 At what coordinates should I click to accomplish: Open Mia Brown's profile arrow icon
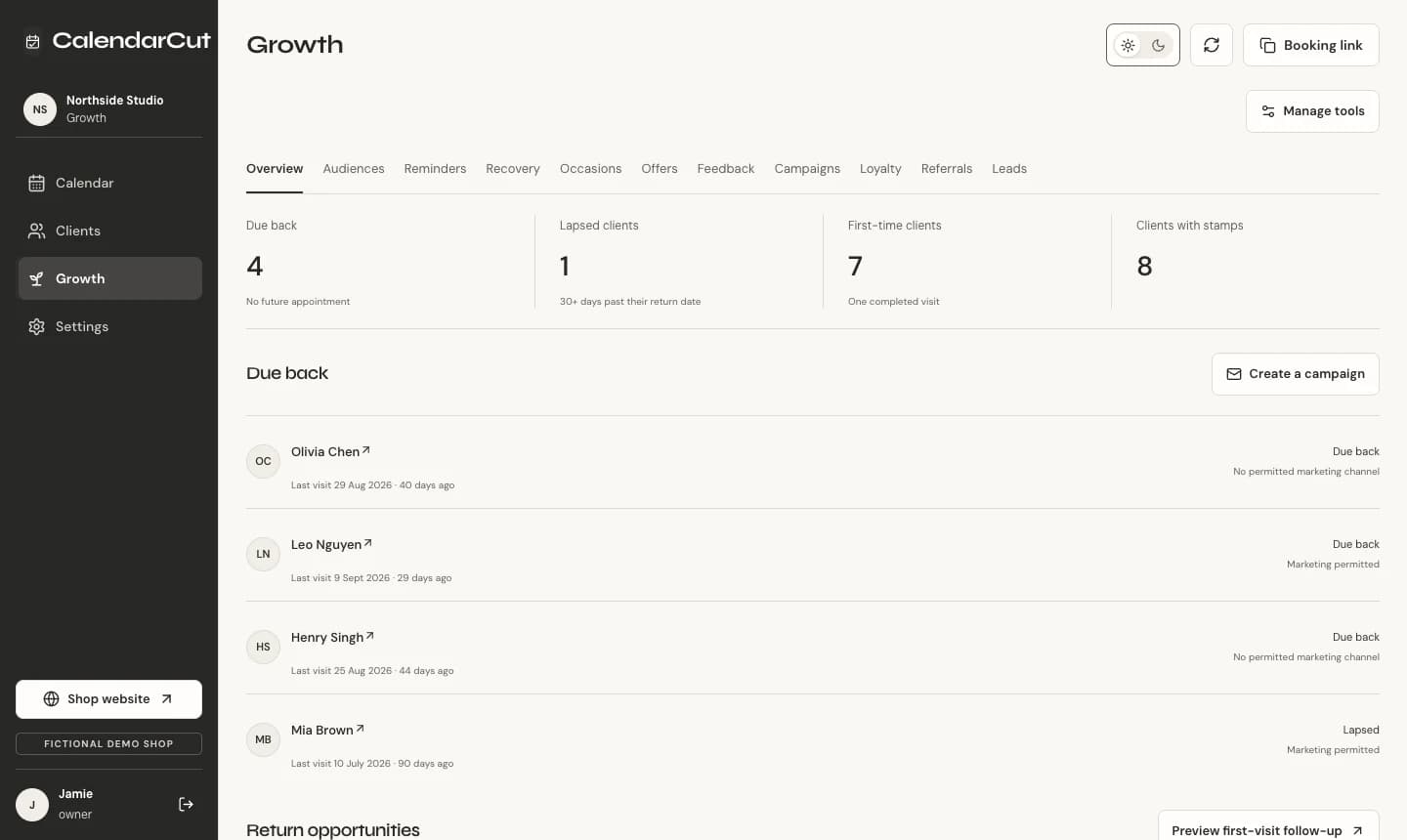[x=361, y=729]
